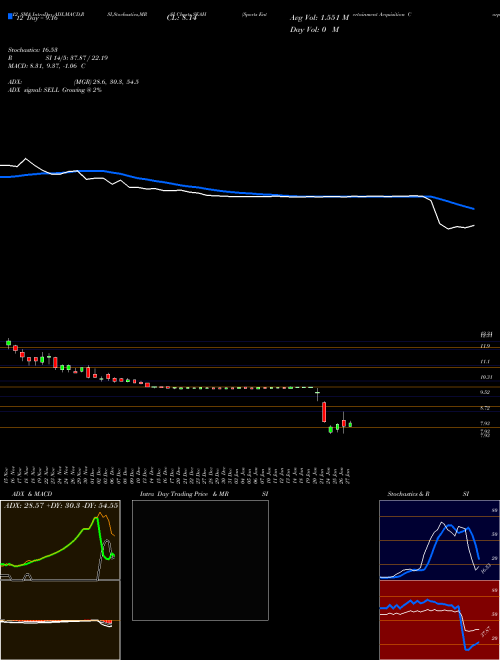500x660 pixels.
Task: Click the last green candlestick on the chart
Action: click(350, 424)
